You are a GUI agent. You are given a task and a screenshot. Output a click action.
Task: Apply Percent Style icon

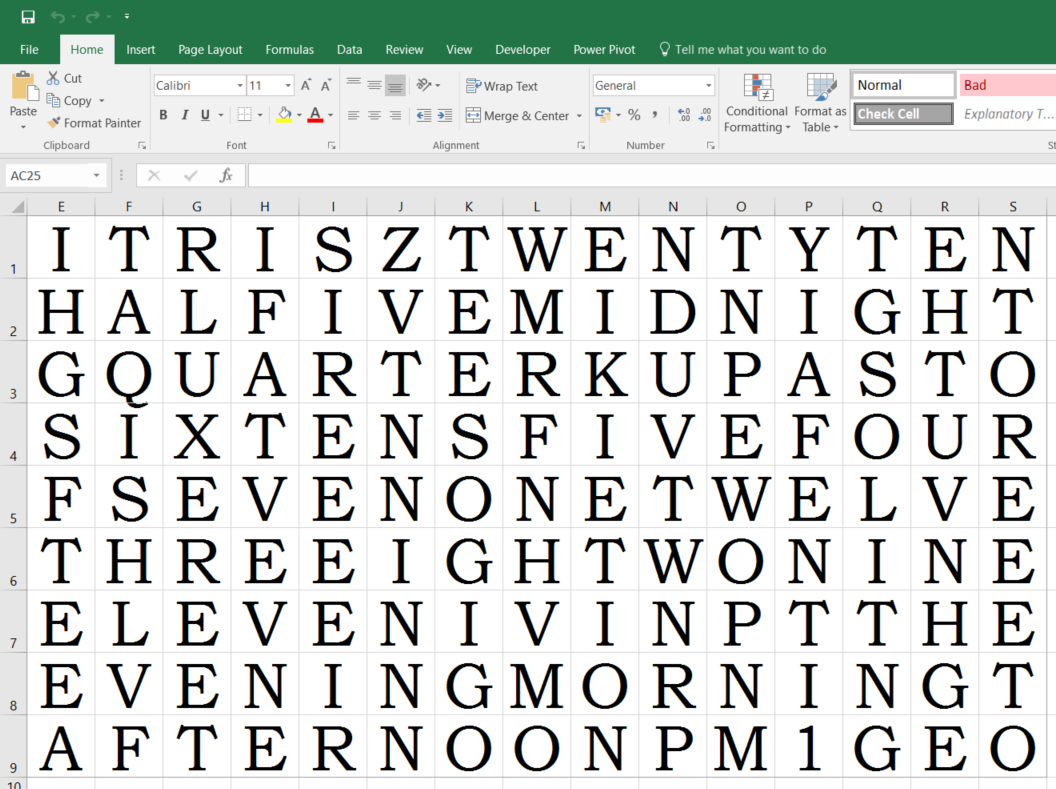(x=634, y=115)
